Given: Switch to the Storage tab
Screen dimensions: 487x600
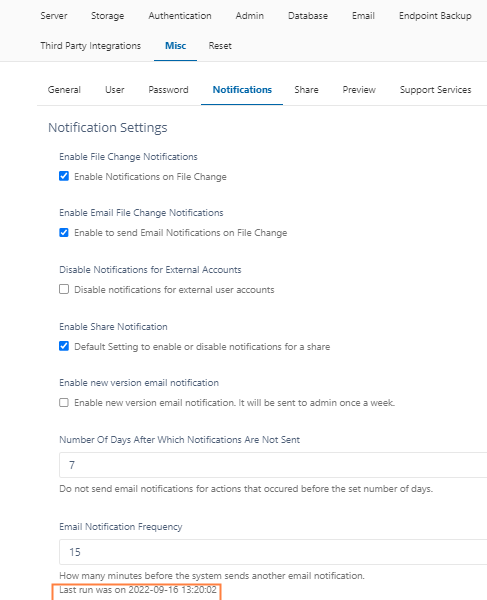Looking at the screenshot, I should [107, 16].
